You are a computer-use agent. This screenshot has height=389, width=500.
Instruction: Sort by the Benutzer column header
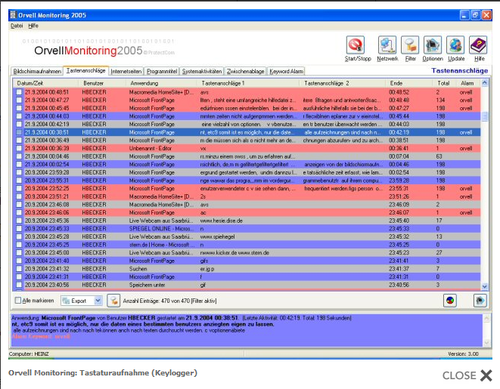coord(103,83)
